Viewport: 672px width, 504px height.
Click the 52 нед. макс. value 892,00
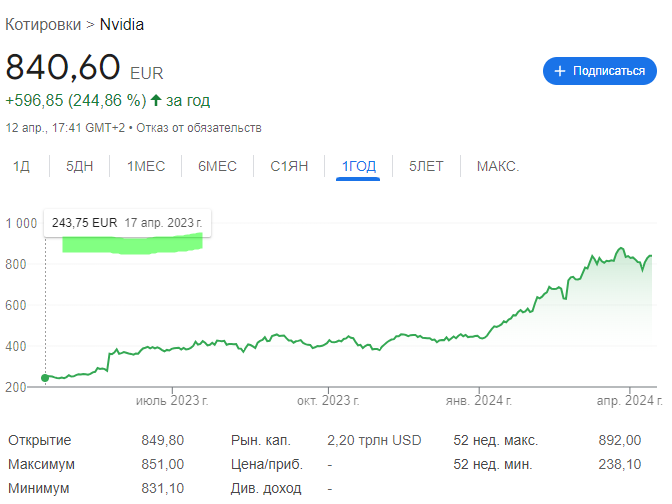coord(620,440)
